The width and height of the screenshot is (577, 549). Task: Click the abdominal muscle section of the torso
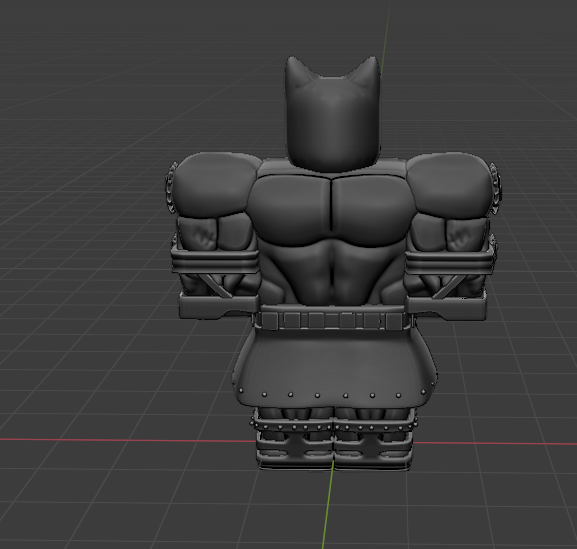332,272
